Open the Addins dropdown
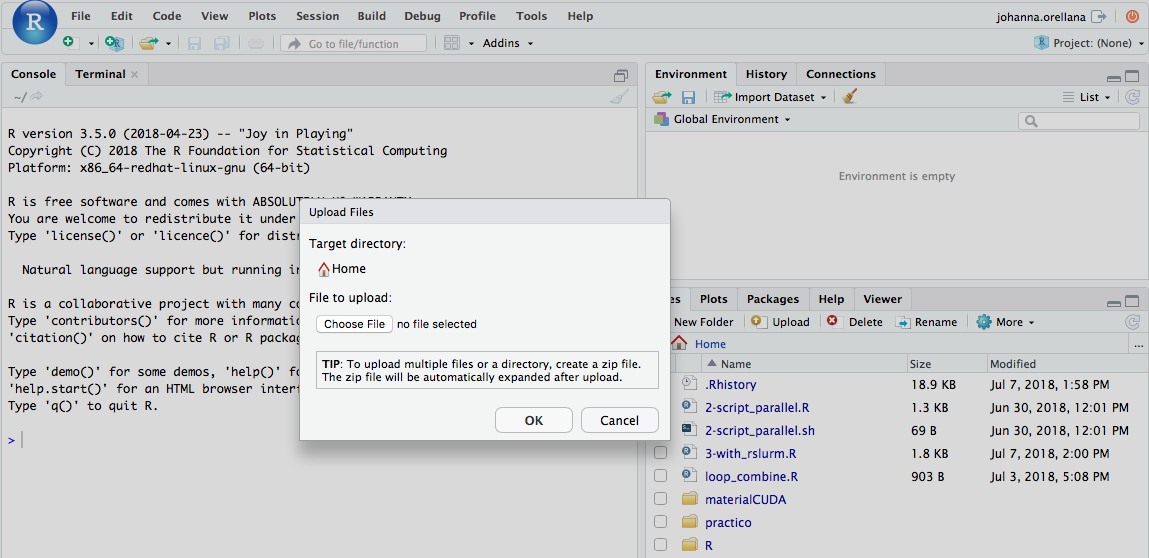 508,43
